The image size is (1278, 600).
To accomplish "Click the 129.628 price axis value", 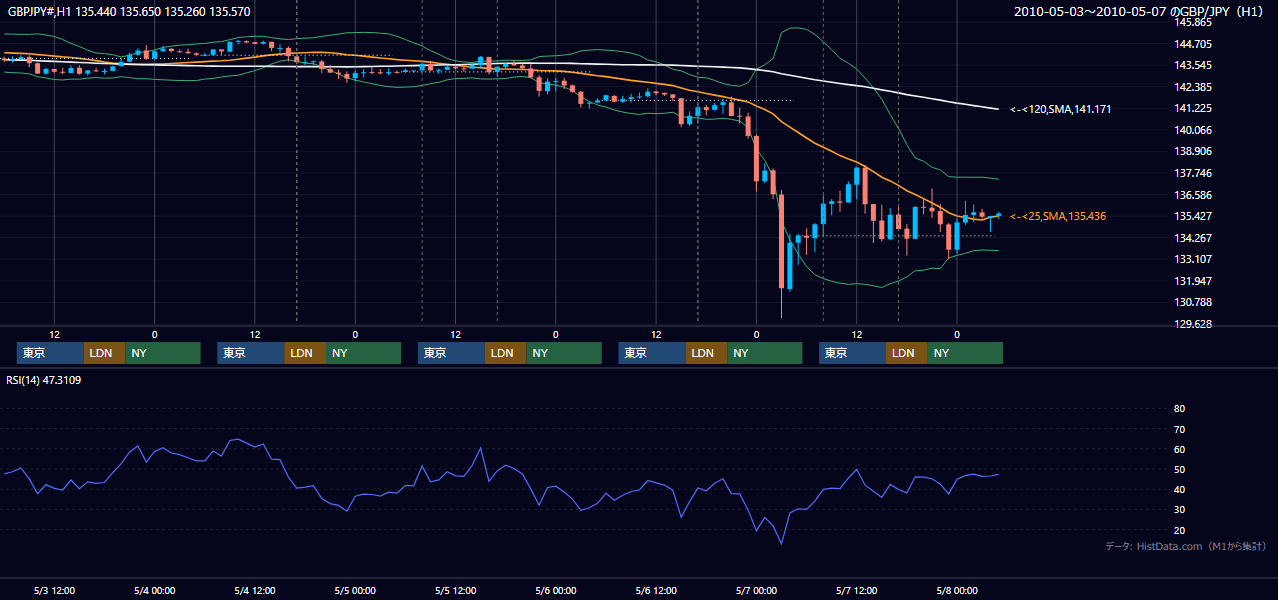I will pyautogui.click(x=1192, y=324).
